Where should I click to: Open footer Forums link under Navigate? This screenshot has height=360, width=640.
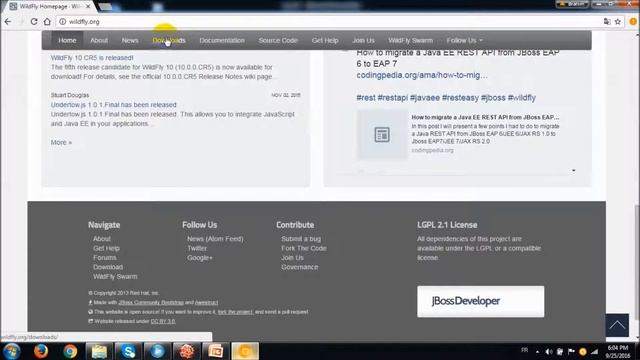(104, 258)
